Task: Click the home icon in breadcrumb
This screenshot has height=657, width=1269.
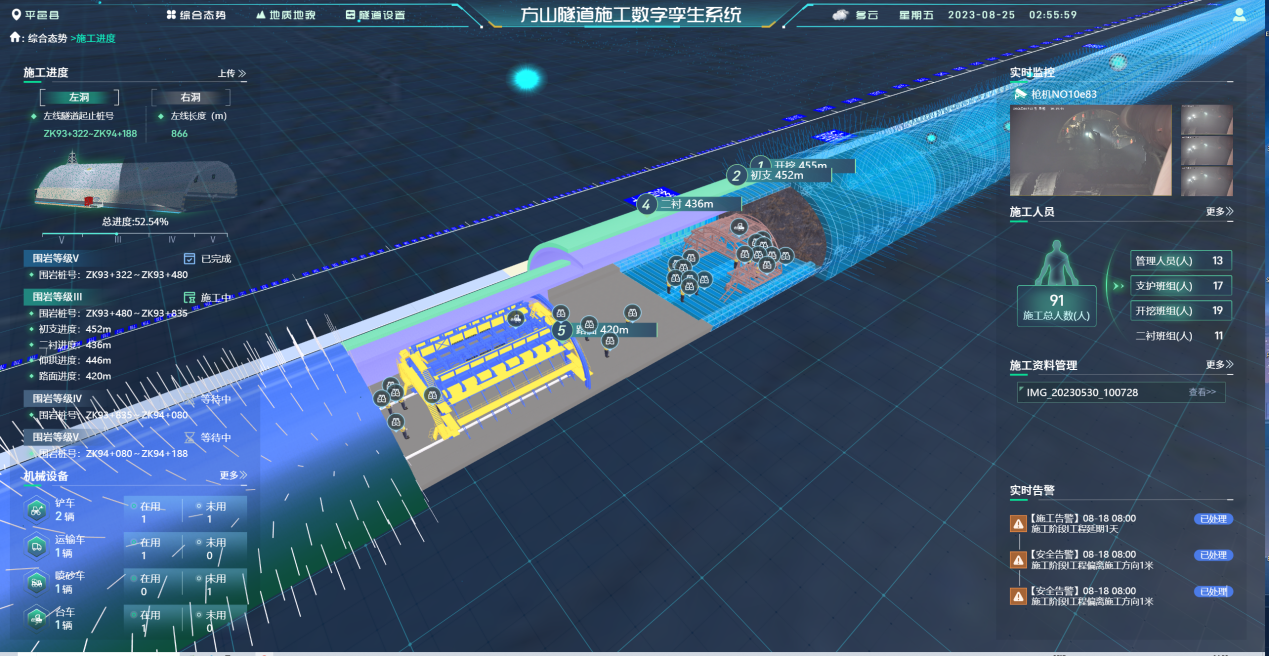Action: coord(15,37)
